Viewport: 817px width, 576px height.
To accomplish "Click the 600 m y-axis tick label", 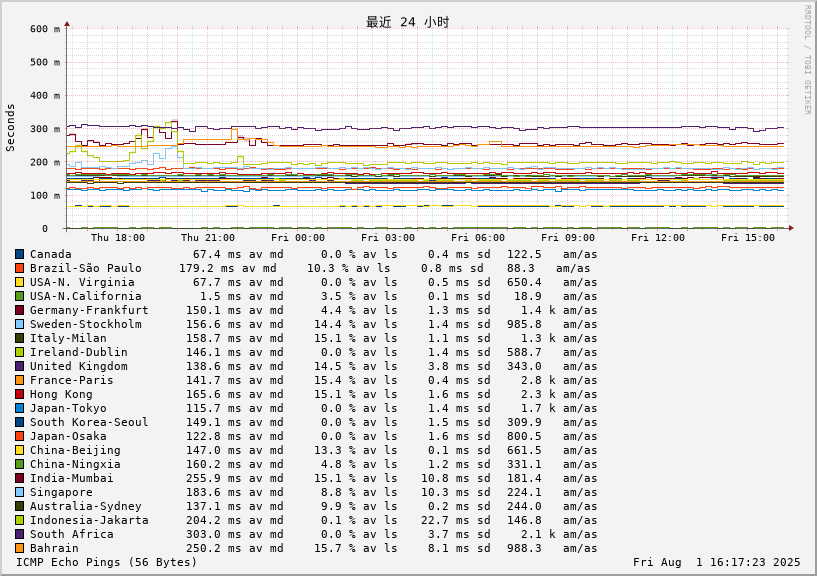I will [x=45, y=29].
